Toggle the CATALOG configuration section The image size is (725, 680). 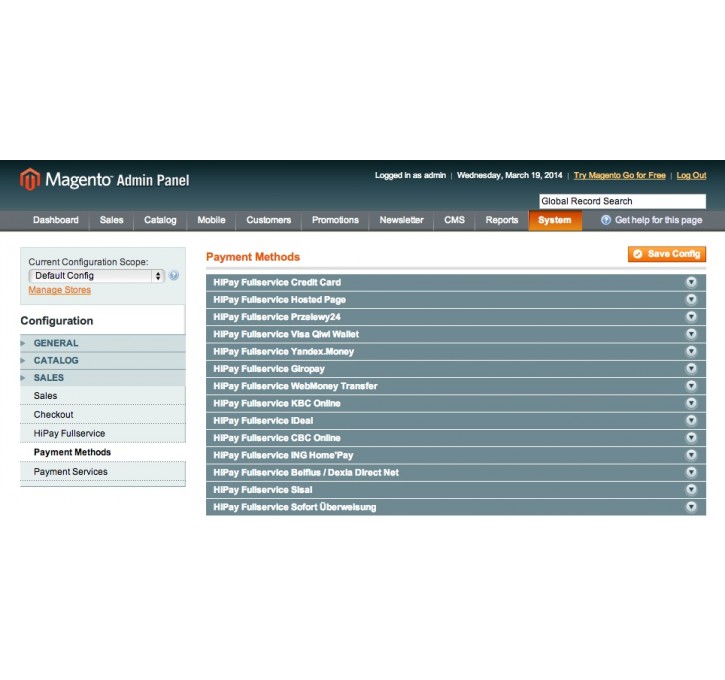point(103,360)
